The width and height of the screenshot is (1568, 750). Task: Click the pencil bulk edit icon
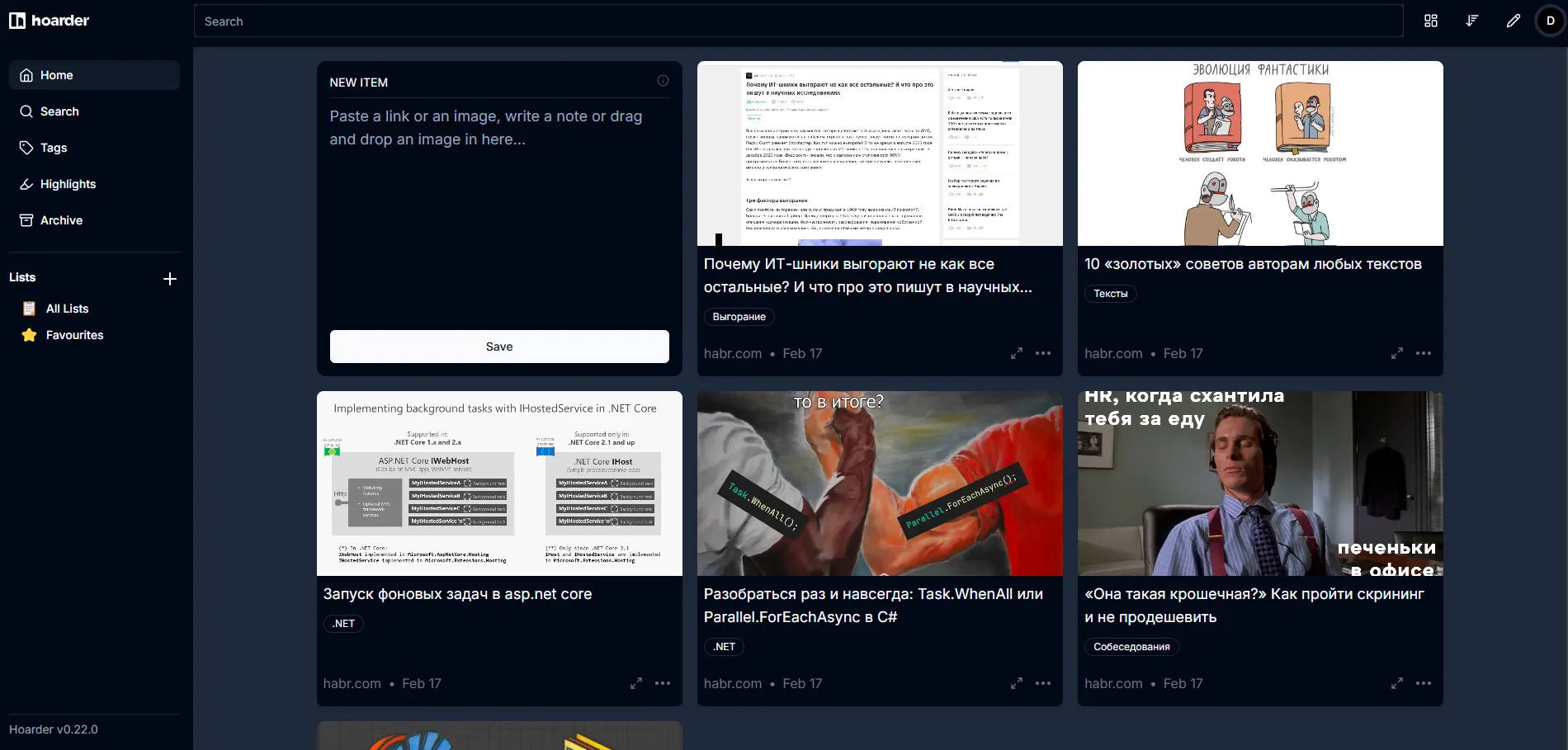[x=1513, y=21]
